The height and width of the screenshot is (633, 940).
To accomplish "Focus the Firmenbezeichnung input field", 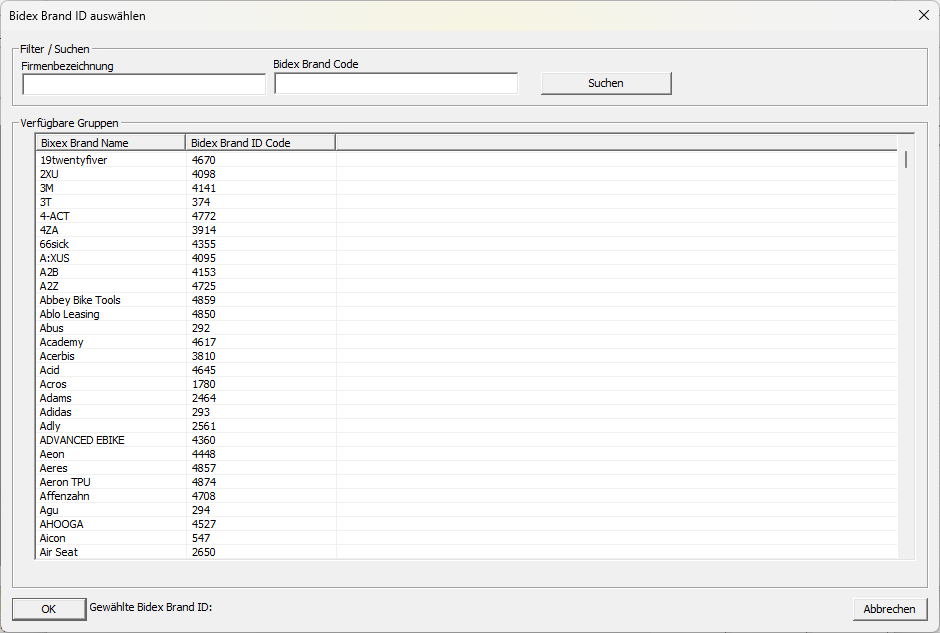I will click(x=144, y=85).
